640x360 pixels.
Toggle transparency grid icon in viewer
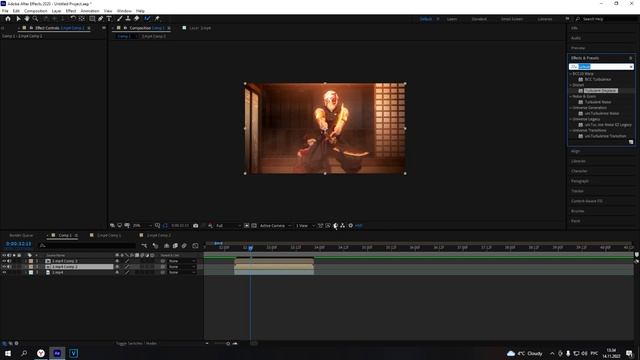[x=254, y=226]
